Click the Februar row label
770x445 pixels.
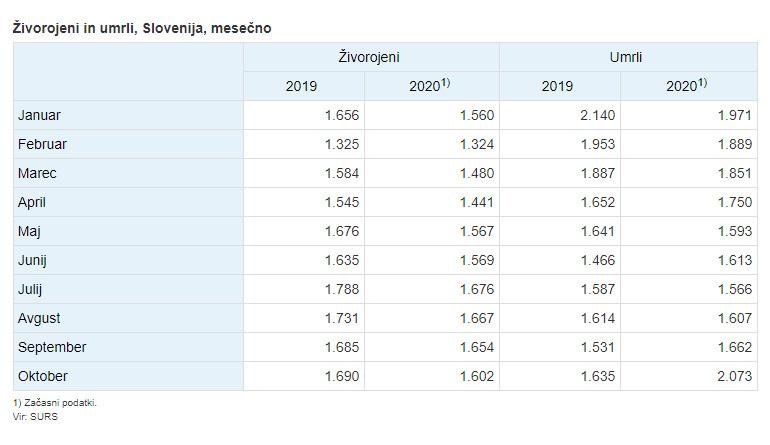[43, 144]
